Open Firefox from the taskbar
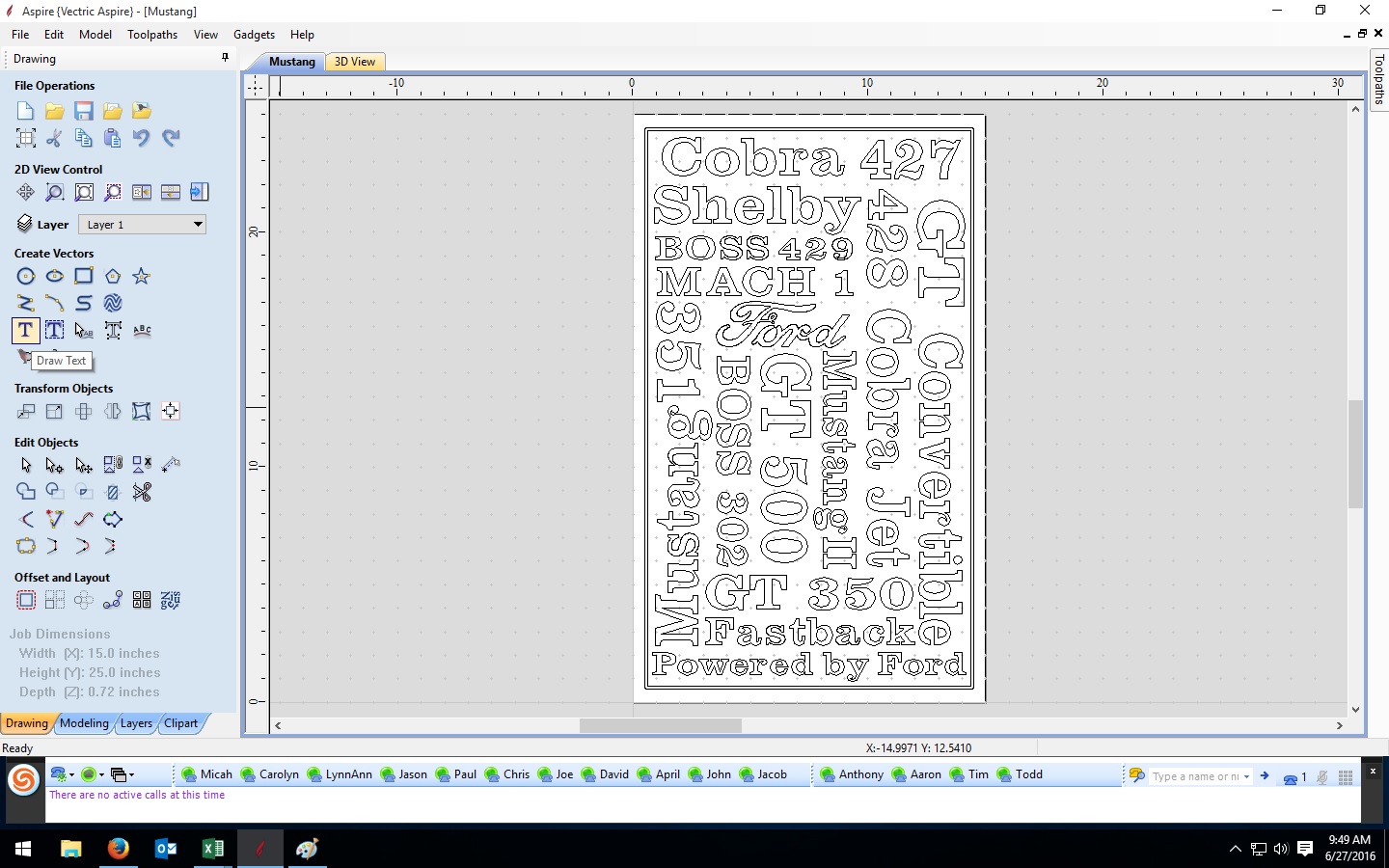 (119, 849)
